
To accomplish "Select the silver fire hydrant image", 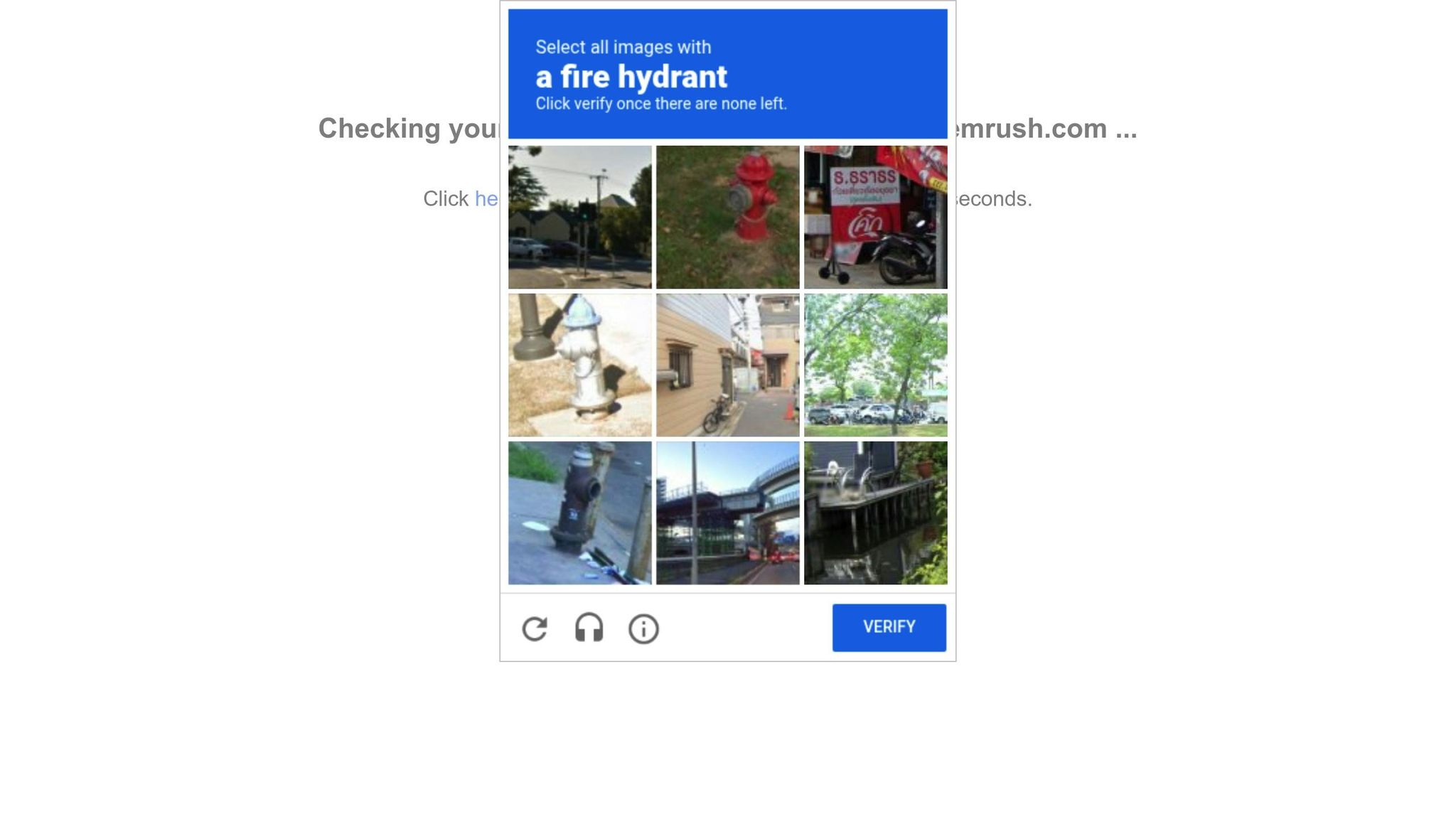I will tap(579, 365).
